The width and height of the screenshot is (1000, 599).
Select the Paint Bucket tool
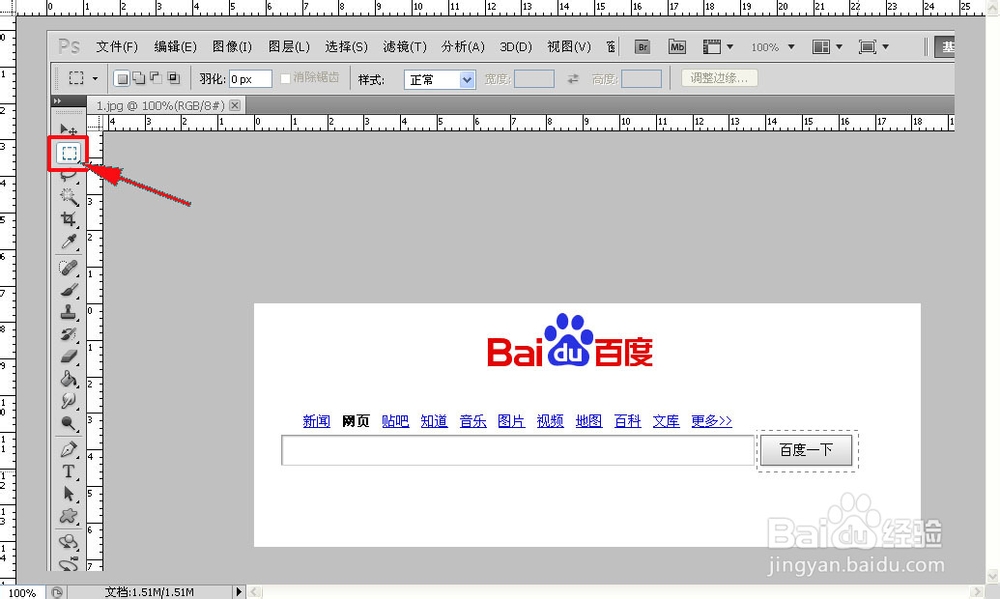[69, 379]
